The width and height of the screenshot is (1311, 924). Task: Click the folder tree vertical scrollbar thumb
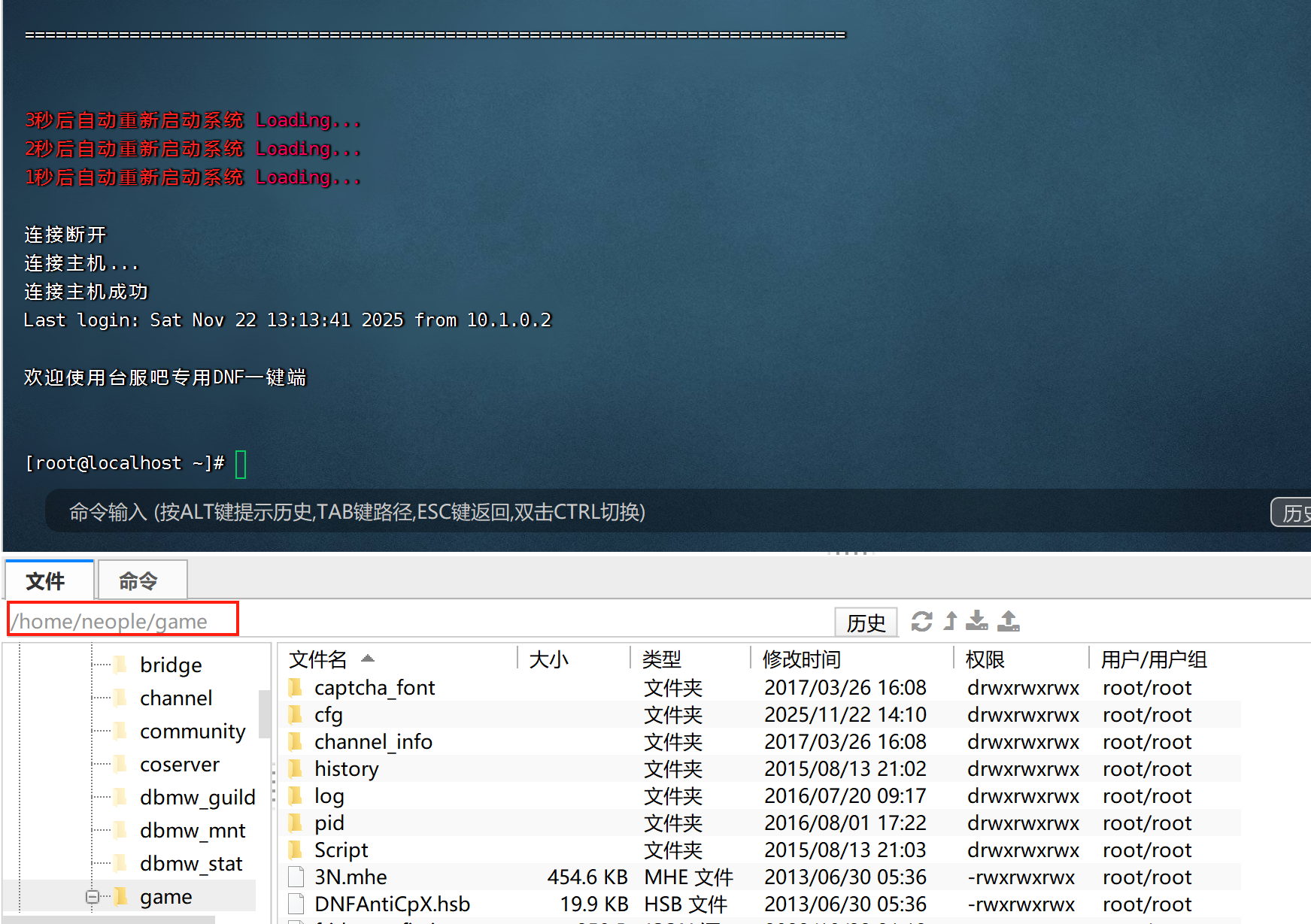[264, 714]
